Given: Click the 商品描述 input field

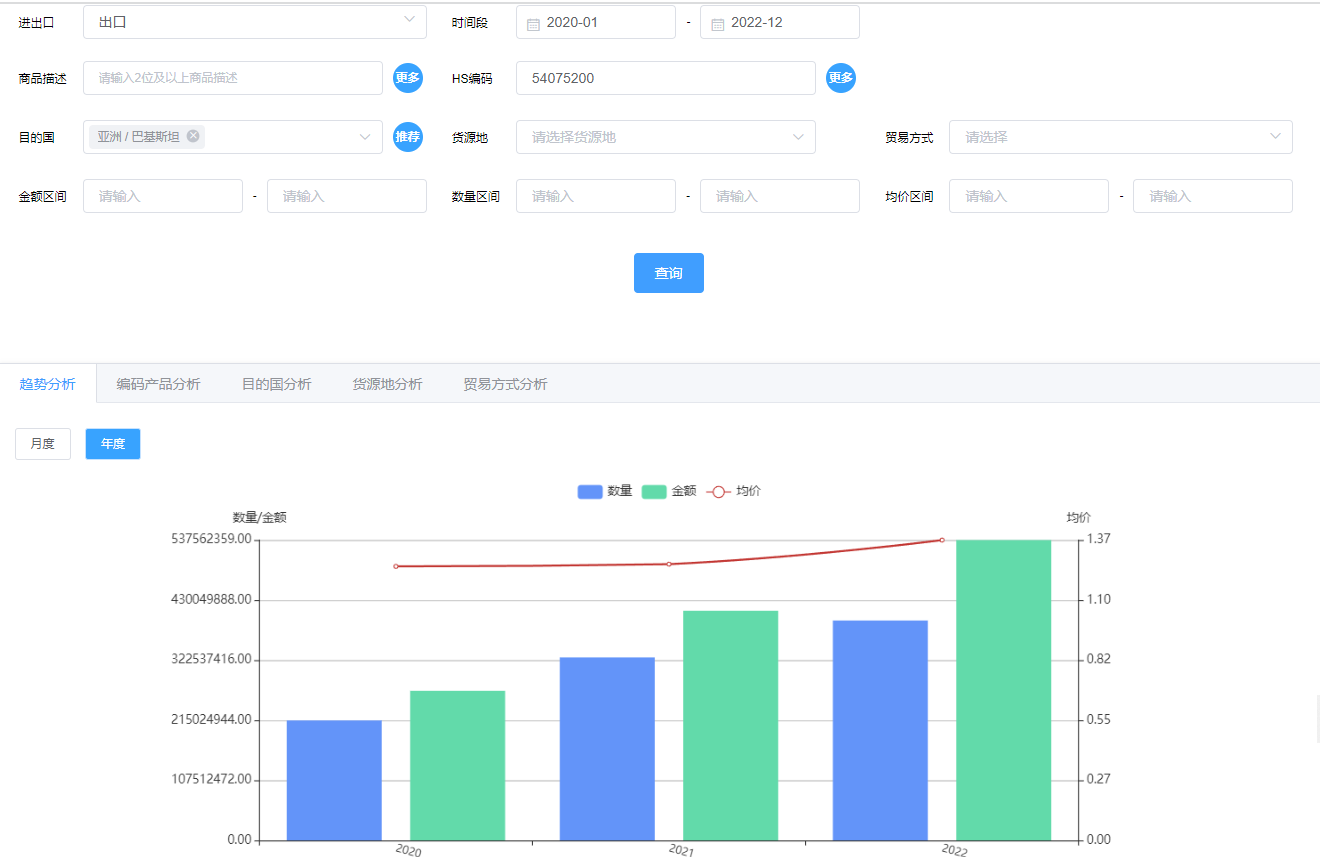Looking at the screenshot, I should click(x=233, y=78).
